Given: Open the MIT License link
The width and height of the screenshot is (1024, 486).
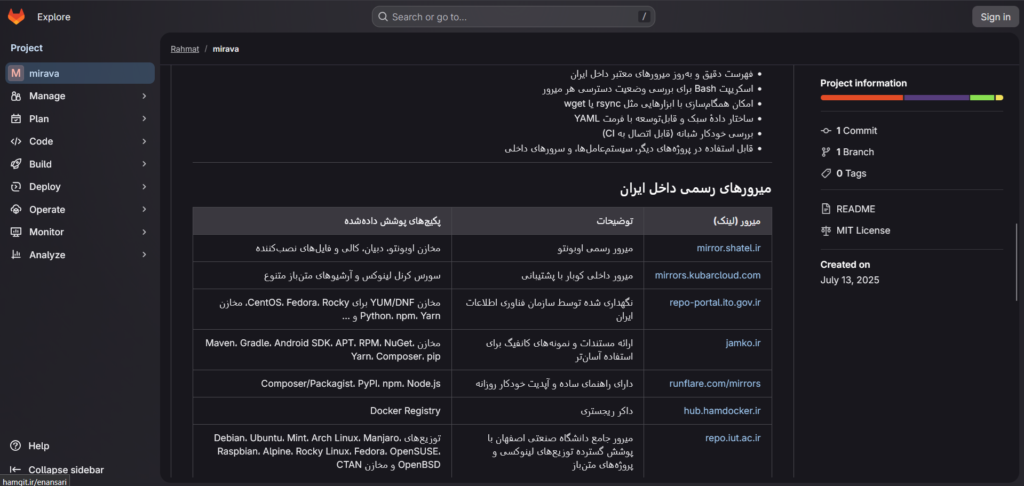Looking at the screenshot, I should click(x=863, y=231).
